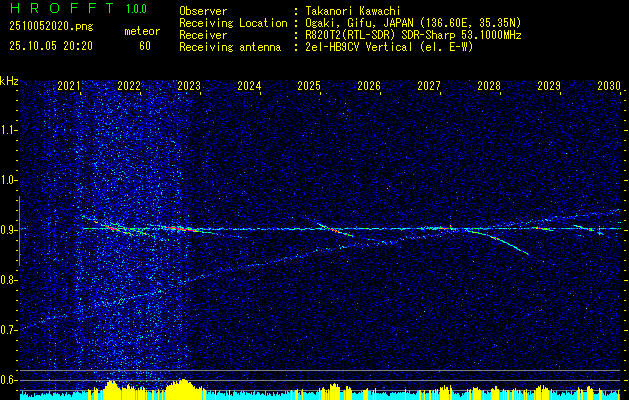Click the version number 1.0.0

click(136, 9)
